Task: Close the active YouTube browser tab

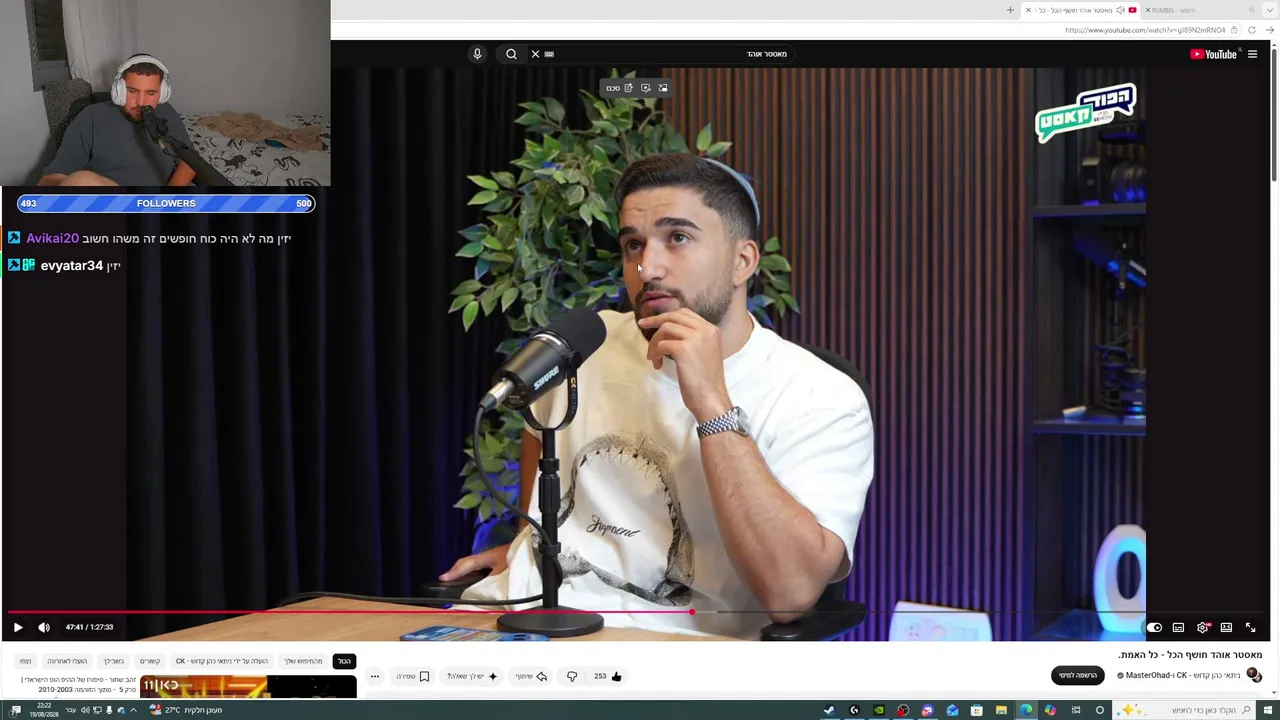Action: [1028, 10]
